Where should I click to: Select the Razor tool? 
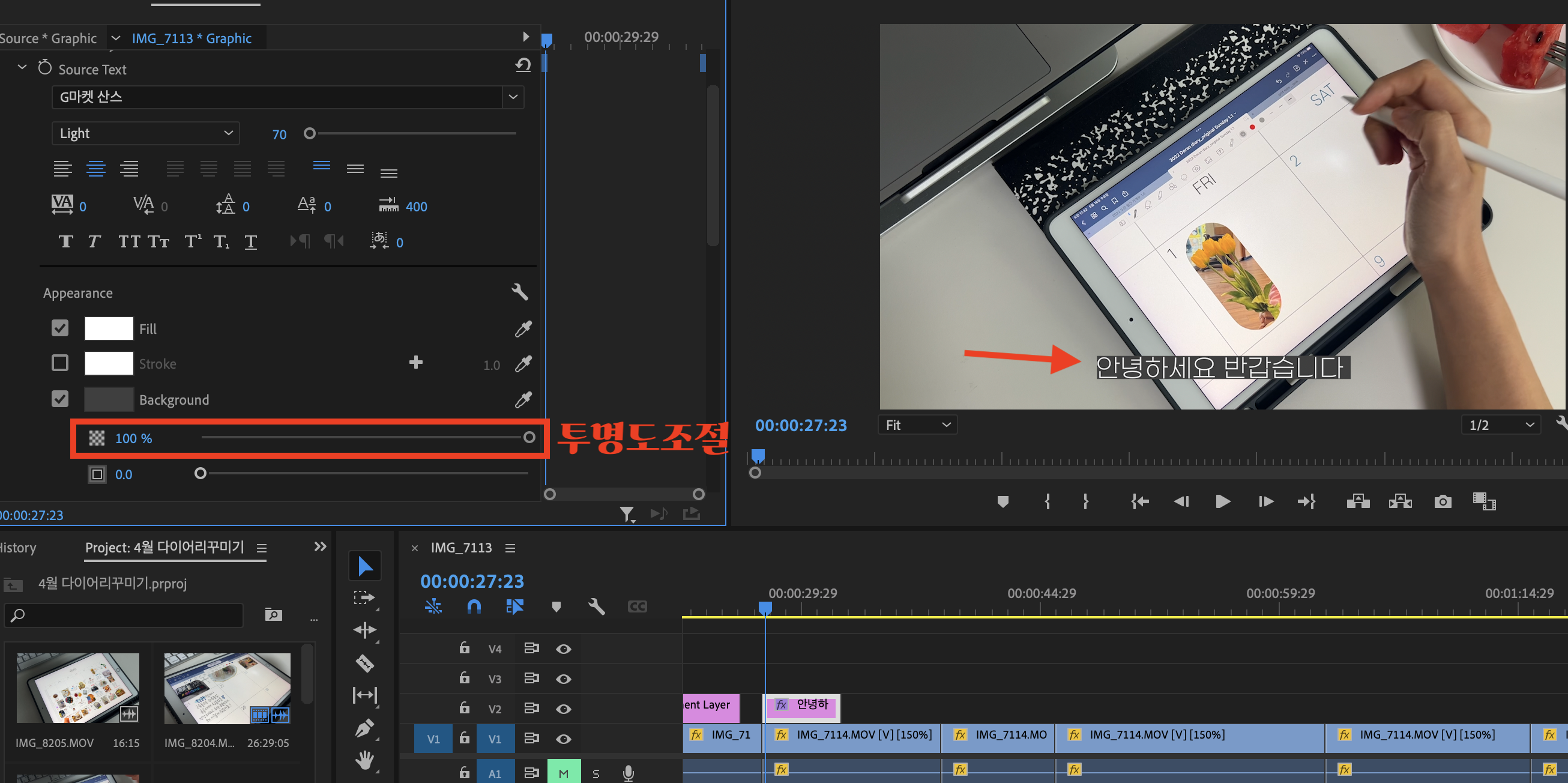pyautogui.click(x=364, y=663)
